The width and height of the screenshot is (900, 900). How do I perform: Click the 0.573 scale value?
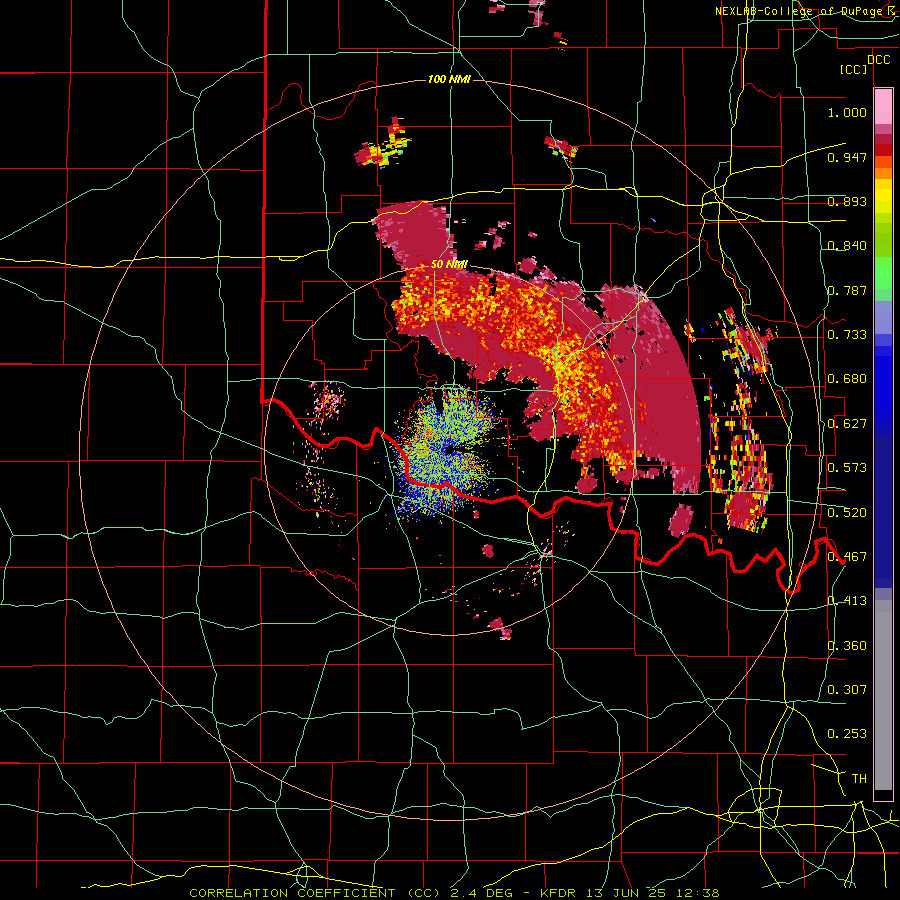coord(847,468)
